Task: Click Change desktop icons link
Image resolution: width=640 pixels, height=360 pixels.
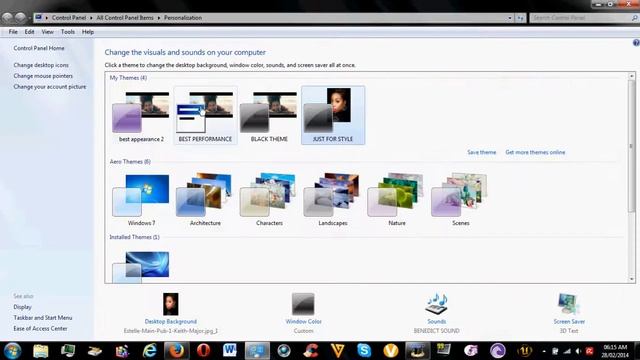Action: click(x=41, y=65)
